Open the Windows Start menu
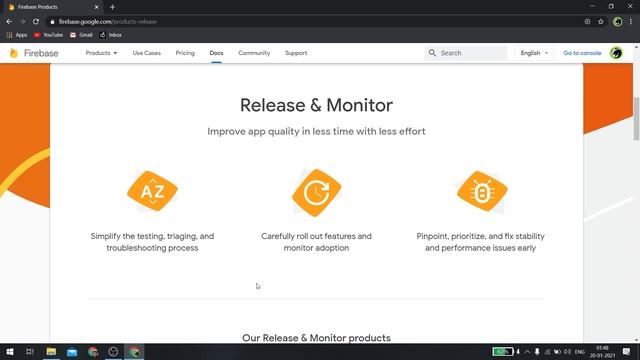640x360 pixels. point(9,351)
